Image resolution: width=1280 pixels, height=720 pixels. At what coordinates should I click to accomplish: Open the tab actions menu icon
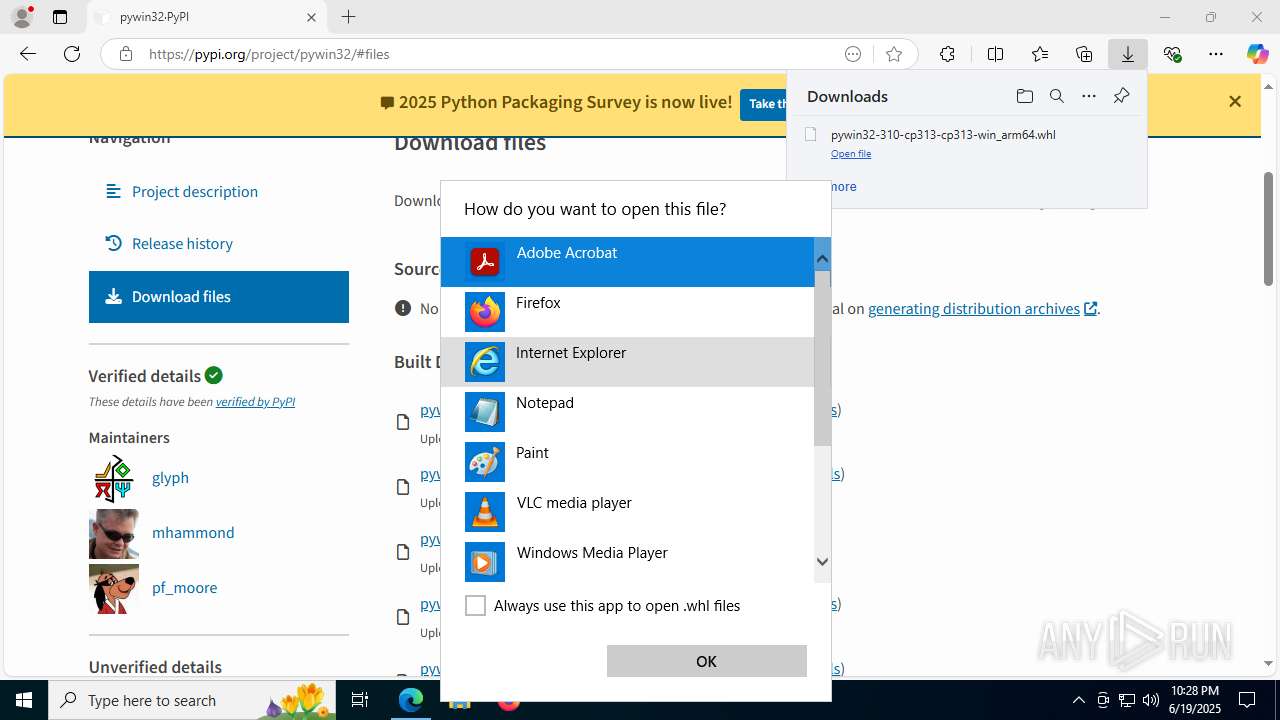(x=60, y=17)
